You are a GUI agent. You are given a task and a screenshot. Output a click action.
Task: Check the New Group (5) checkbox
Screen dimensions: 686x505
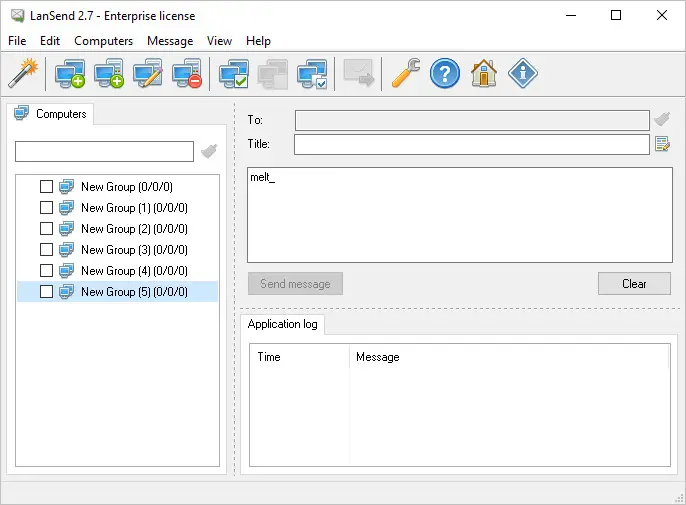coord(46,291)
